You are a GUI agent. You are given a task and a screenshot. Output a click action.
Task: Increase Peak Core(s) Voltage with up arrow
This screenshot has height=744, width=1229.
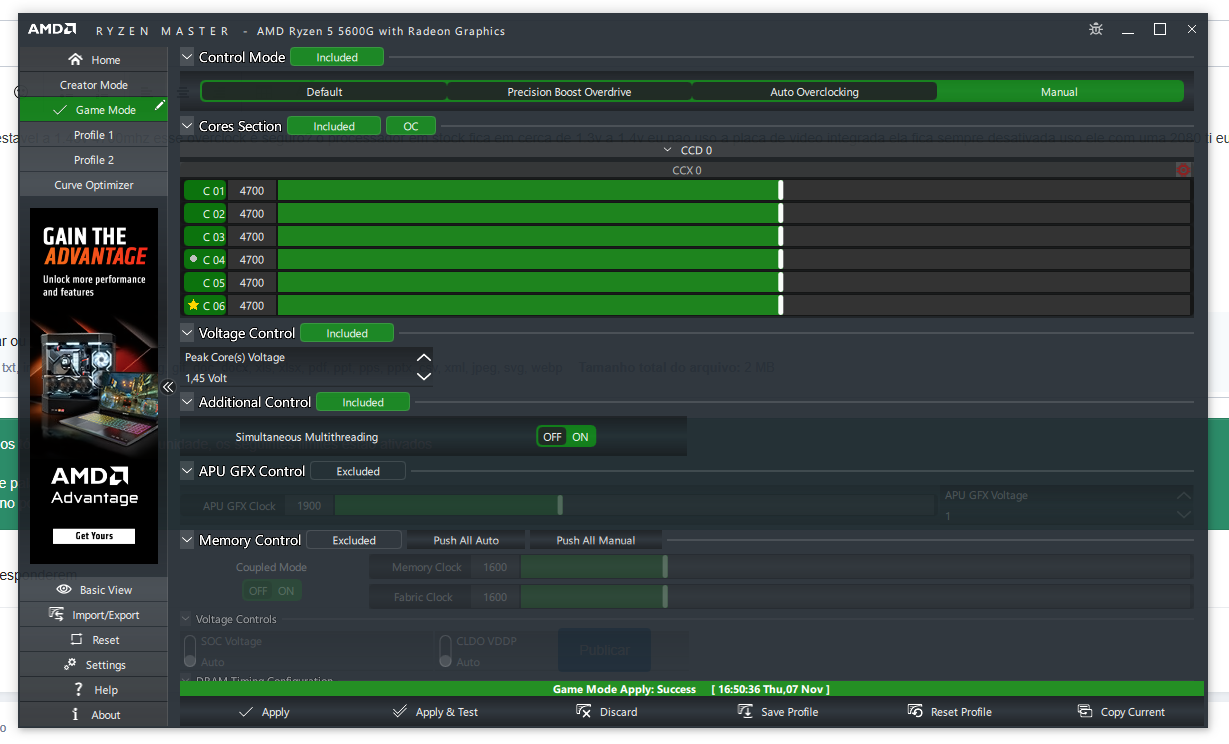point(424,358)
